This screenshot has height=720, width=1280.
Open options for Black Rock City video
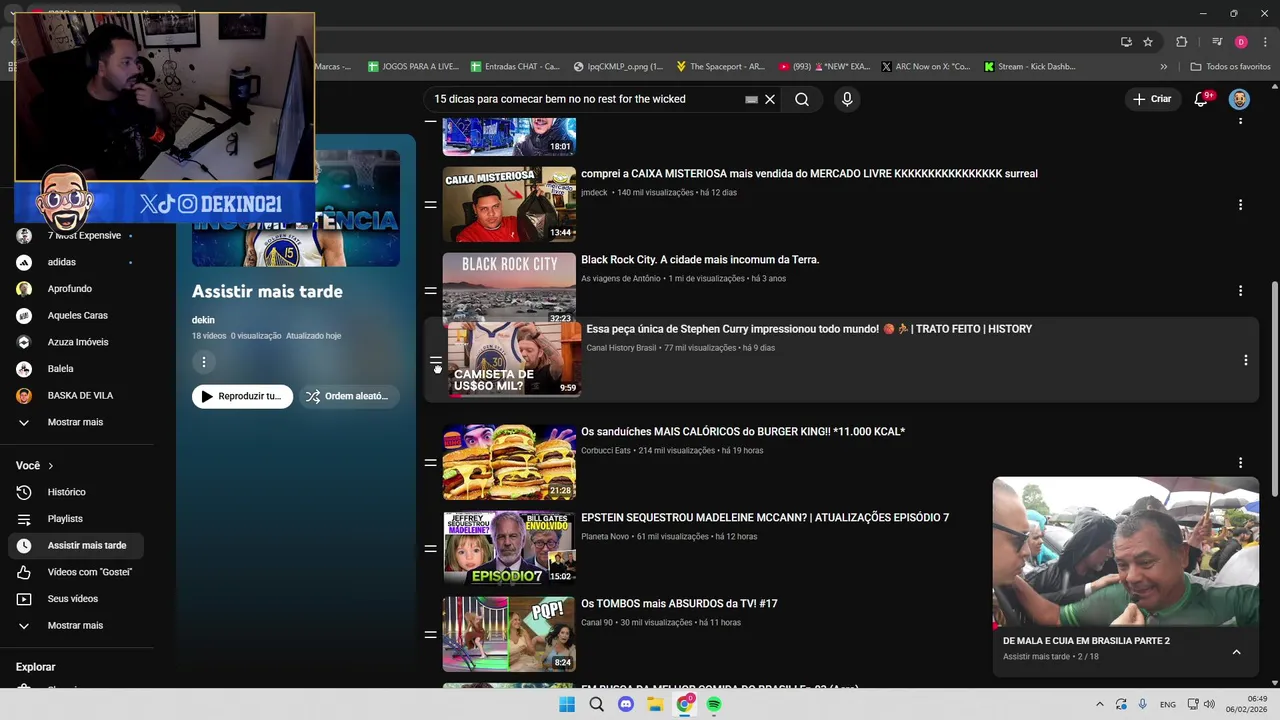[1240, 291]
